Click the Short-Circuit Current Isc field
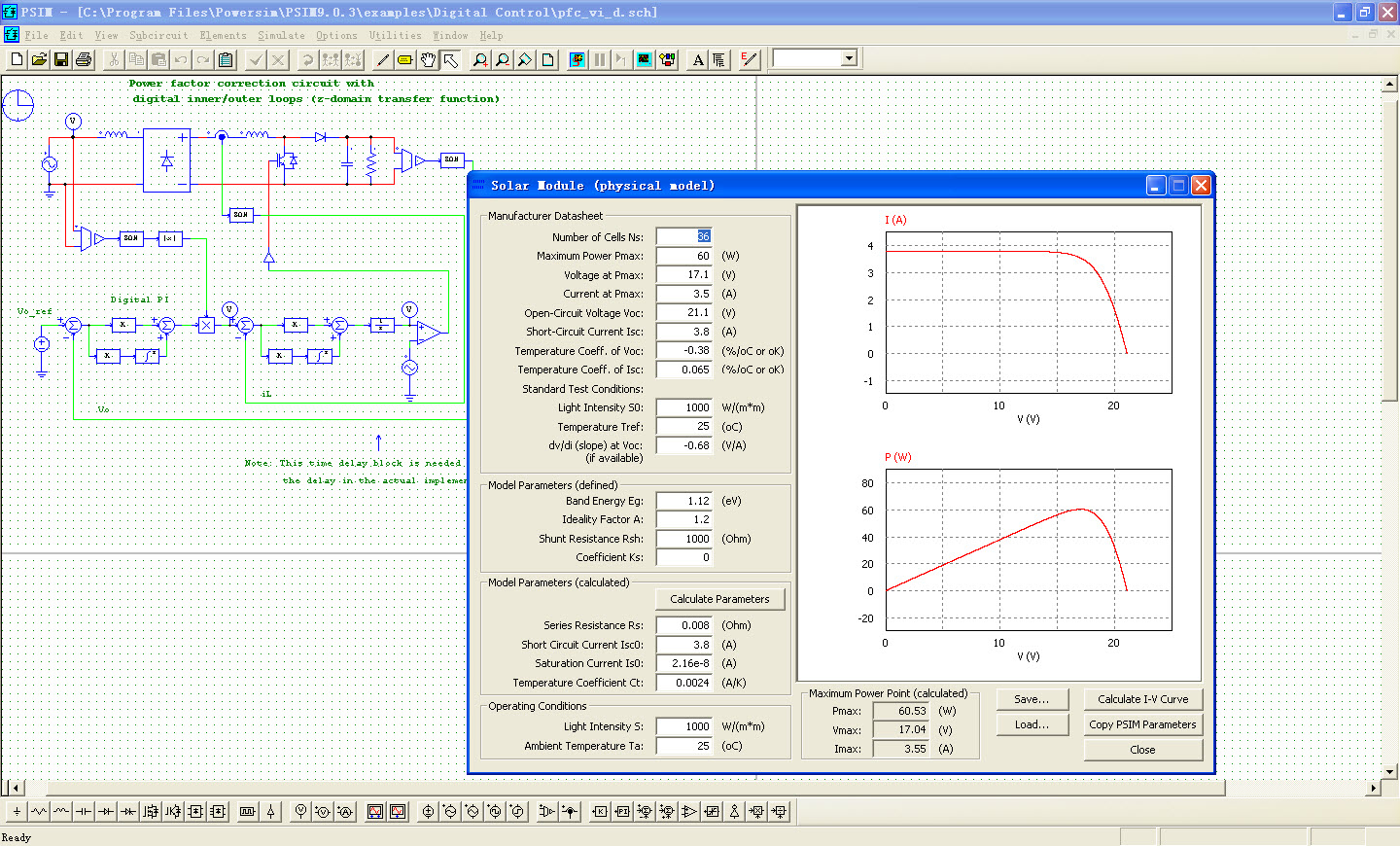1400x846 pixels. (x=684, y=332)
